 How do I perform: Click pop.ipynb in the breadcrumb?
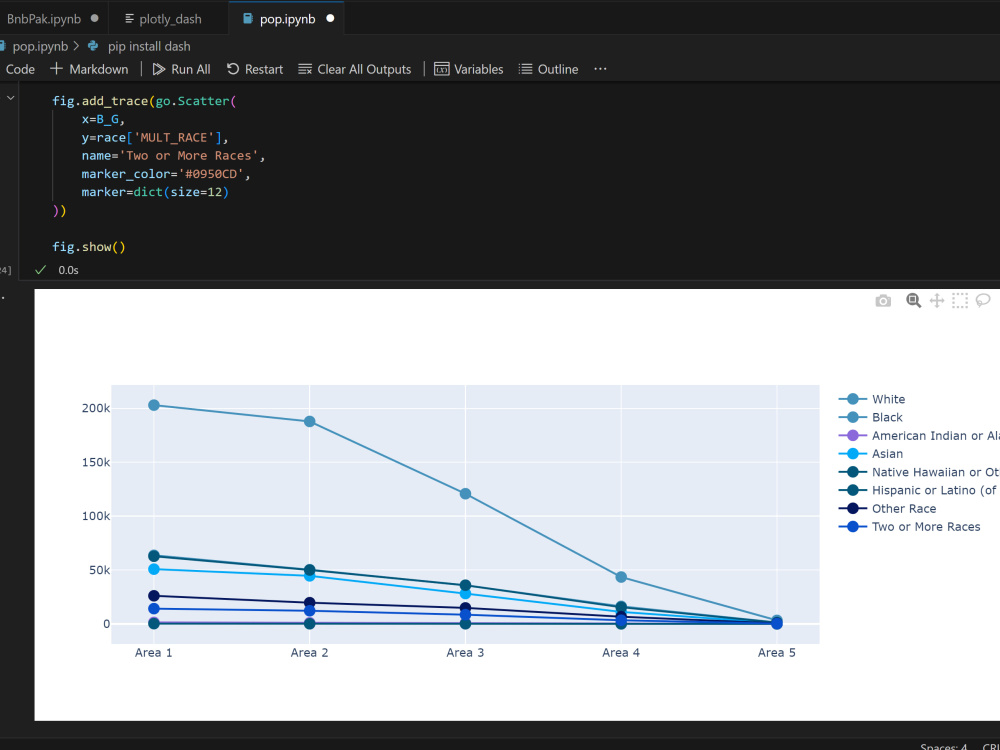click(40, 47)
